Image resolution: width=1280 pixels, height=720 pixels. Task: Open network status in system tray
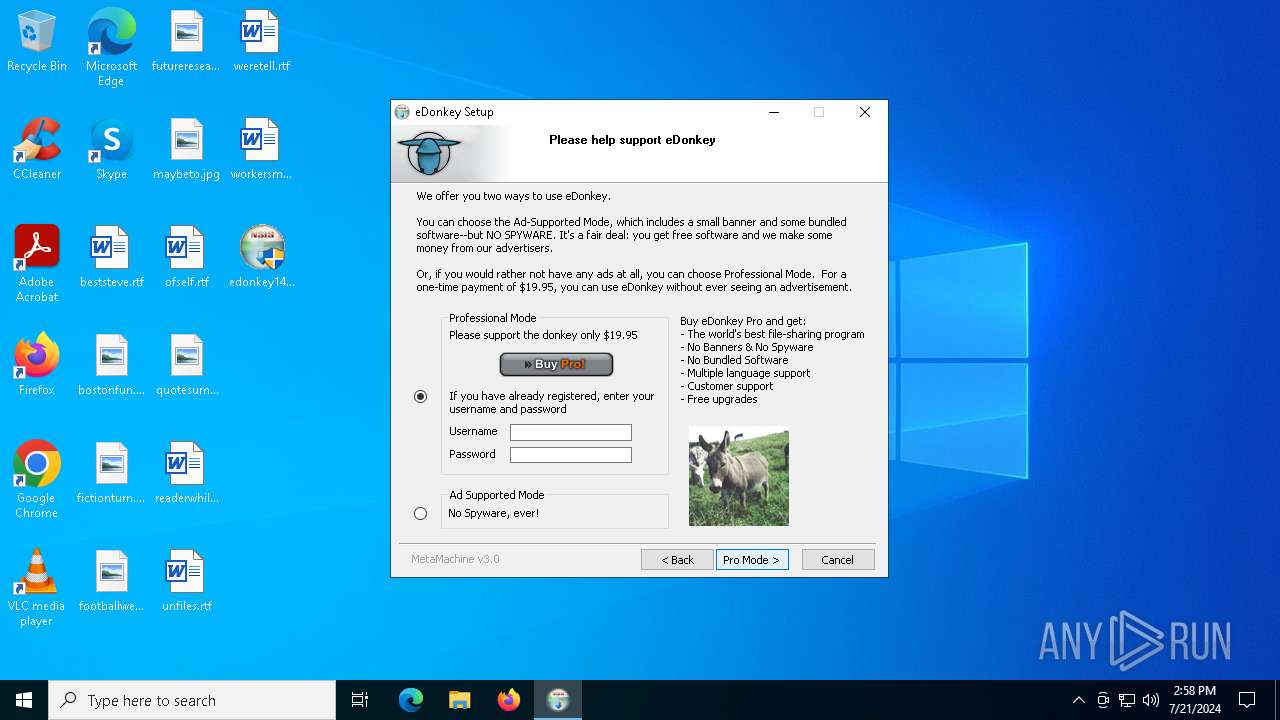click(1127, 700)
